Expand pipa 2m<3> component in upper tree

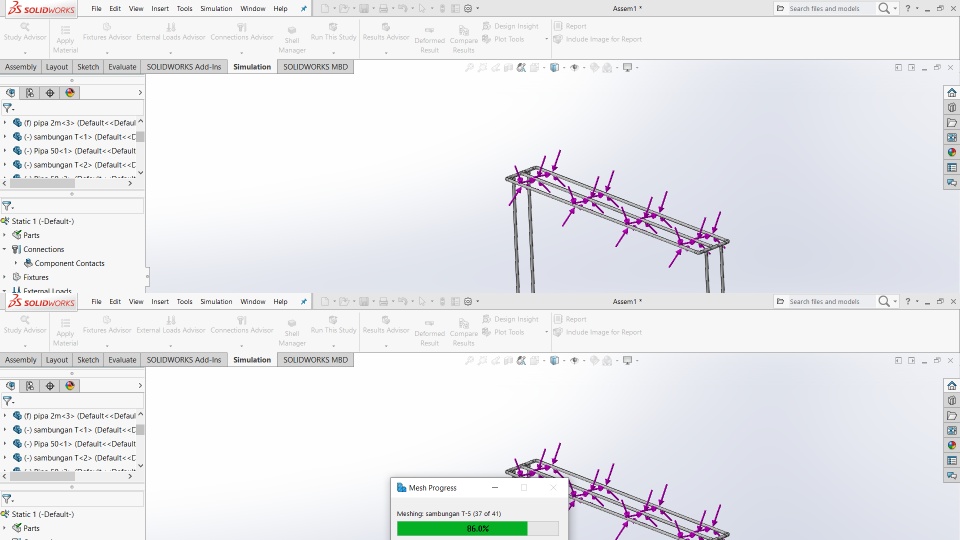(5, 122)
